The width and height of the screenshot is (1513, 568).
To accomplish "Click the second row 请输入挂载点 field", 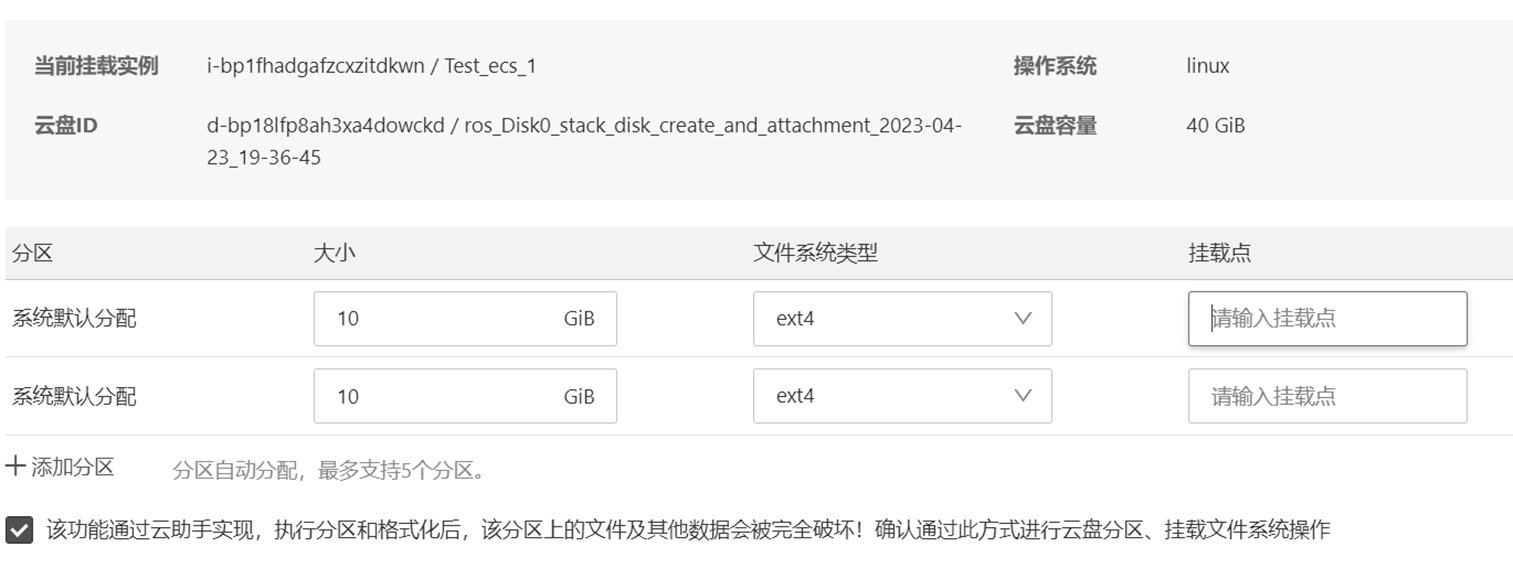I will (x=1326, y=396).
